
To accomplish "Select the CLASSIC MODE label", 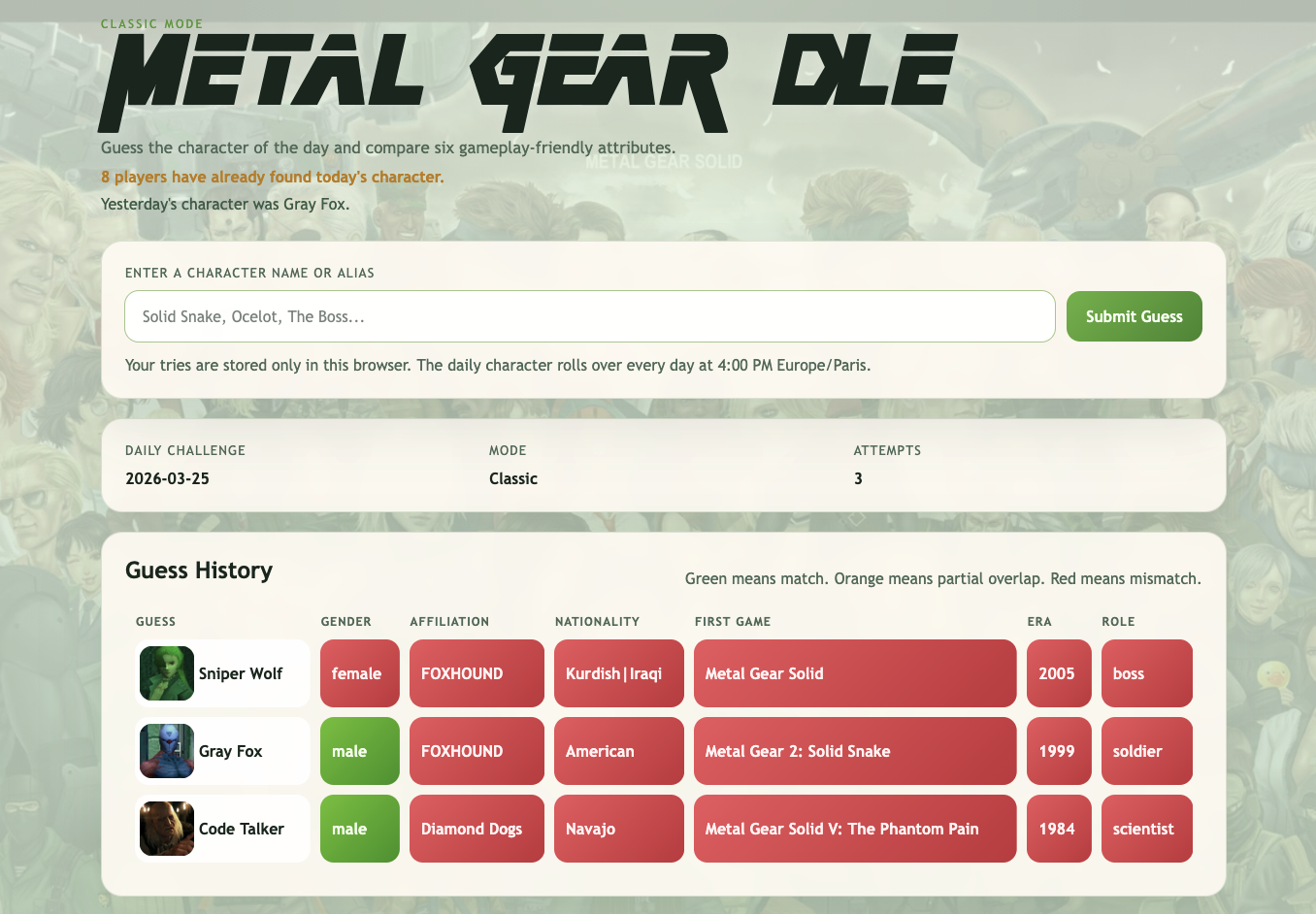I will tap(151, 23).
